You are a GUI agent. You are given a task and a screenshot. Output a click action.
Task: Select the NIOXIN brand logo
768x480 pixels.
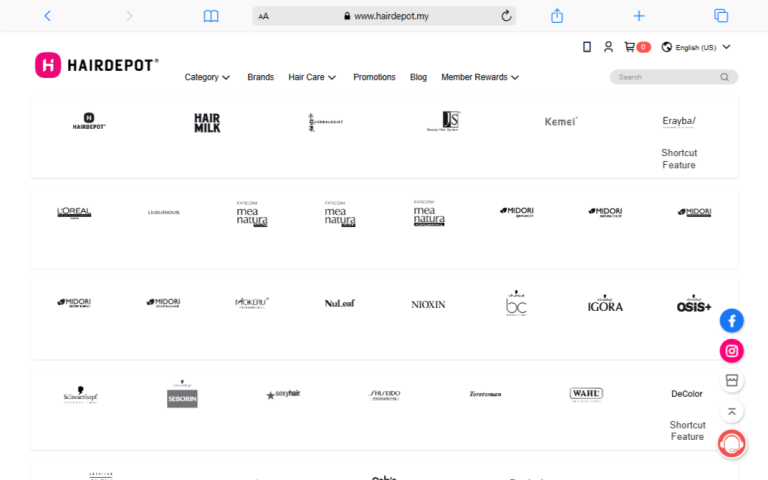[428, 304]
